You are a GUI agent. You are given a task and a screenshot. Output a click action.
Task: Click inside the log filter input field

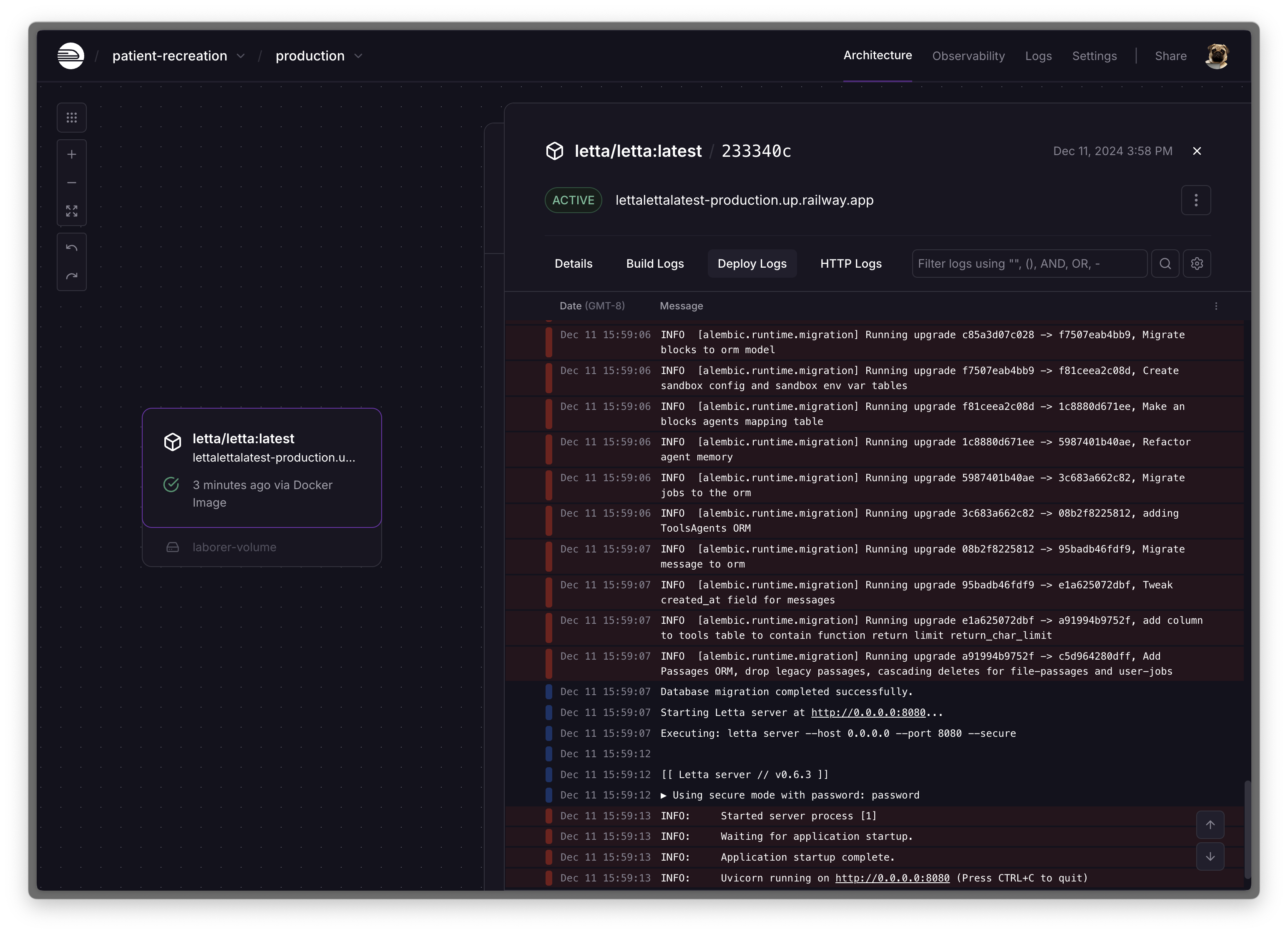(x=1028, y=264)
